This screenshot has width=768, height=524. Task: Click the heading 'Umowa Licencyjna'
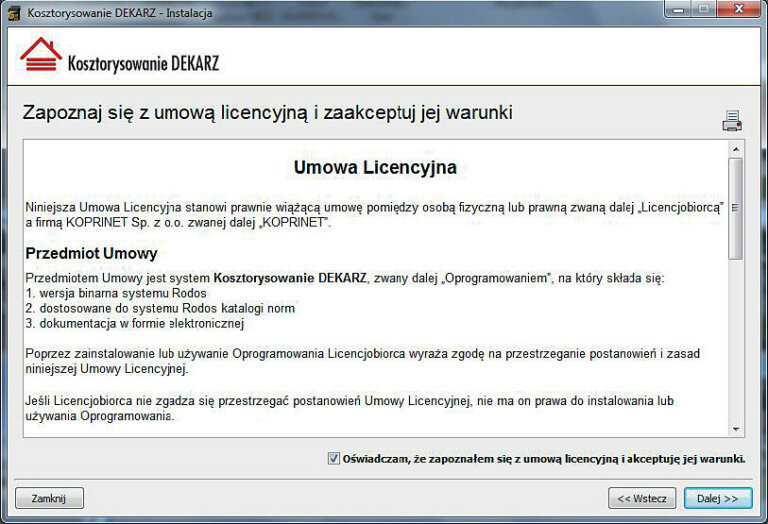click(x=375, y=167)
